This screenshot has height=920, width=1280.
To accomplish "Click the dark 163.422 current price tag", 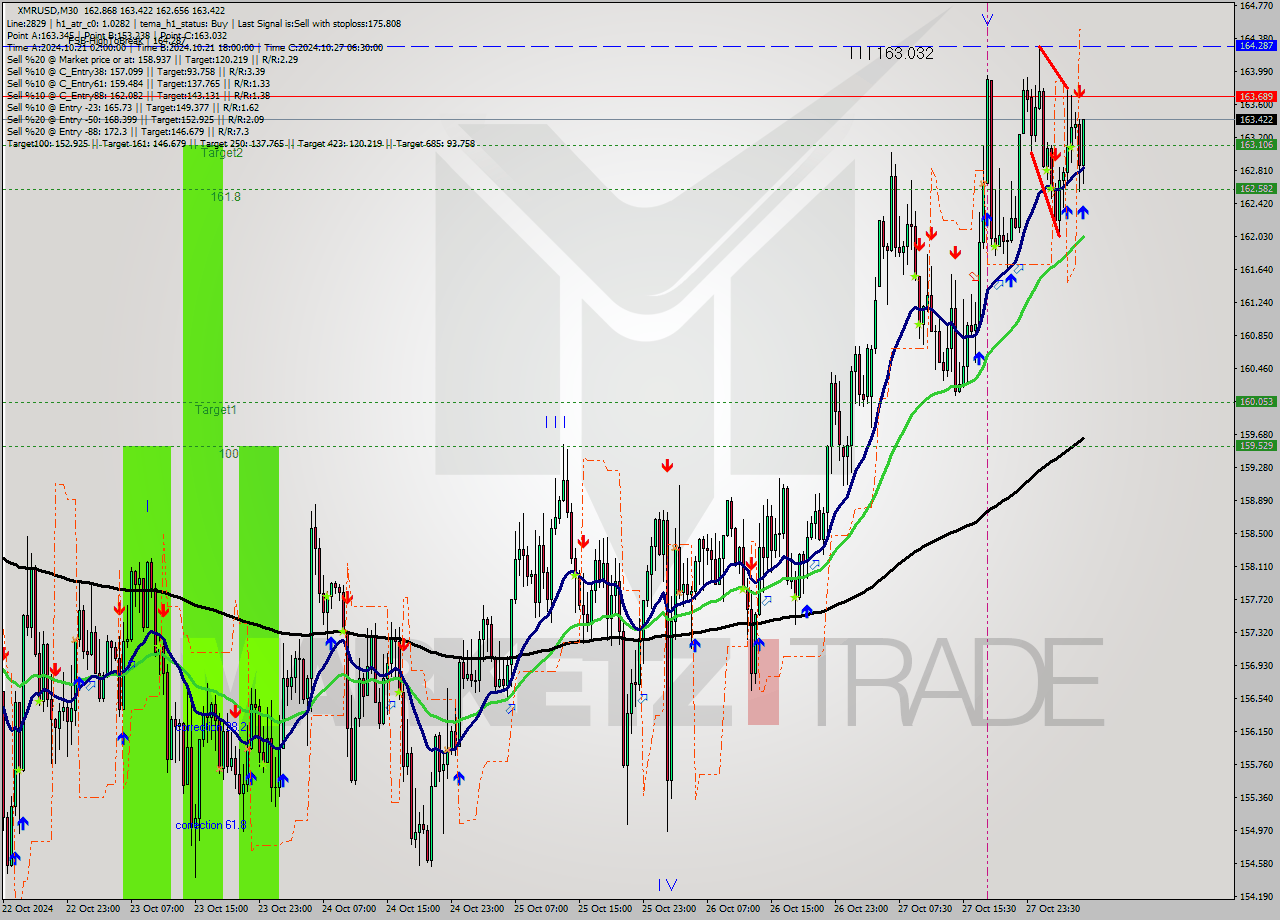I will [1256, 119].
